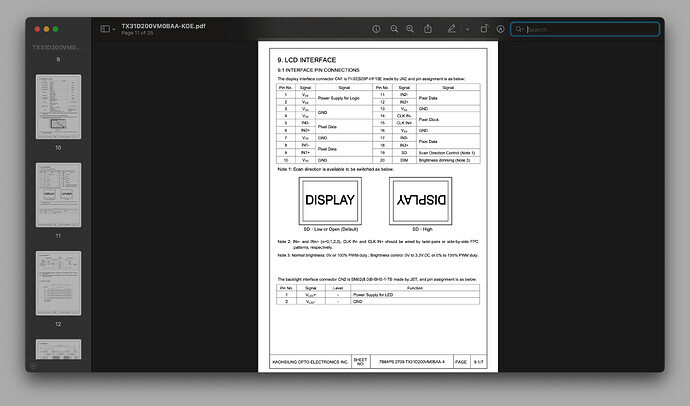Click the sidebar document name header
Screen dimensions: 690x406
(x=58, y=47)
